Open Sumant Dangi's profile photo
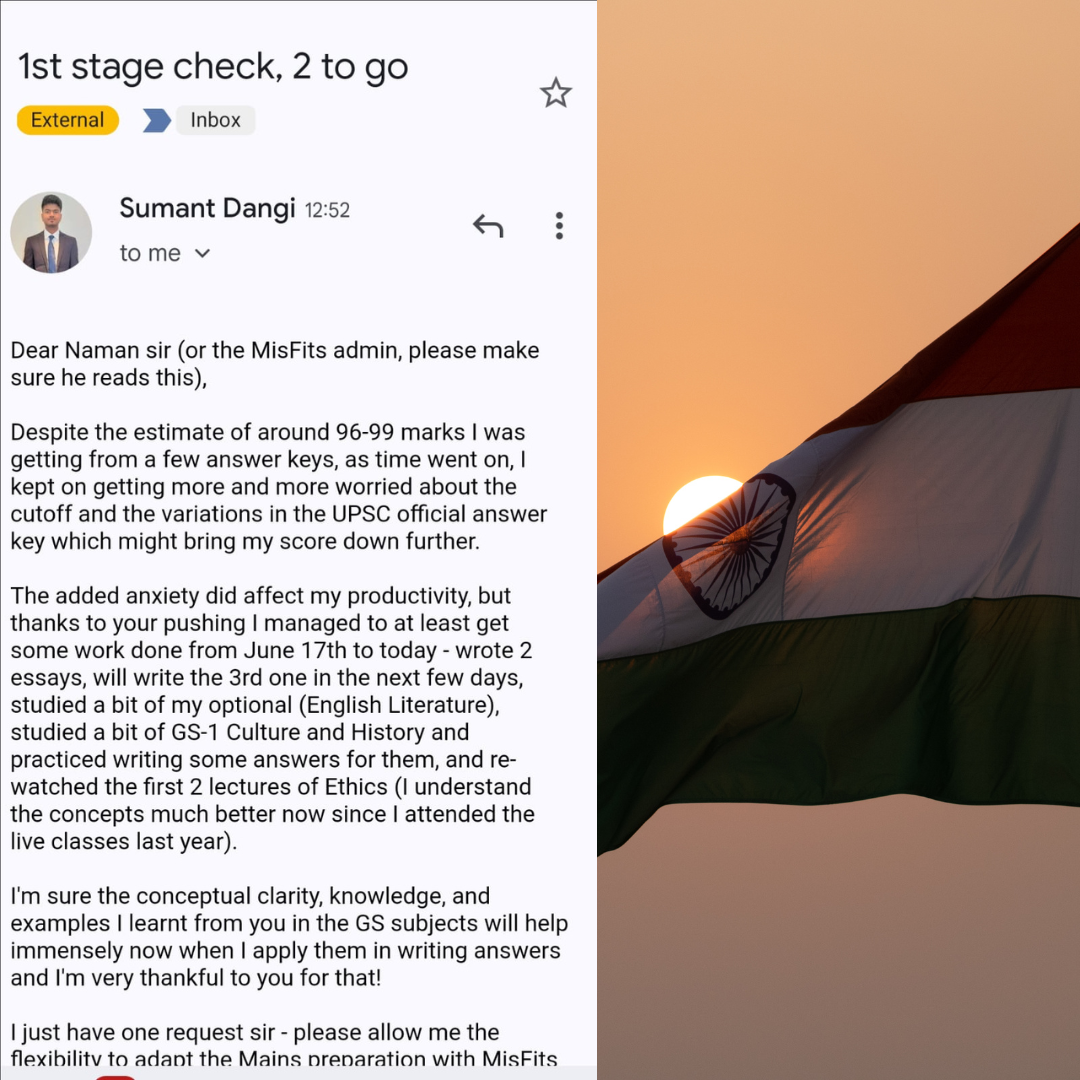The width and height of the screenshot is (1080, 1080). [x=51, y=233]
